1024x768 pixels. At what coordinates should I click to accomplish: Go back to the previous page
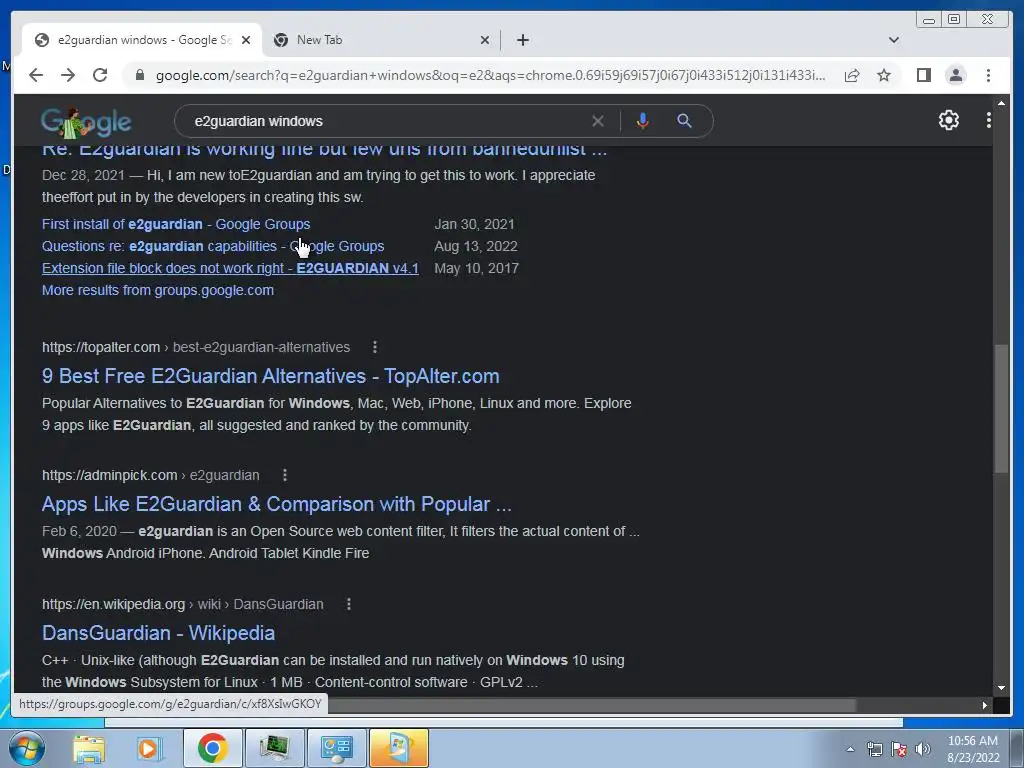36,75
